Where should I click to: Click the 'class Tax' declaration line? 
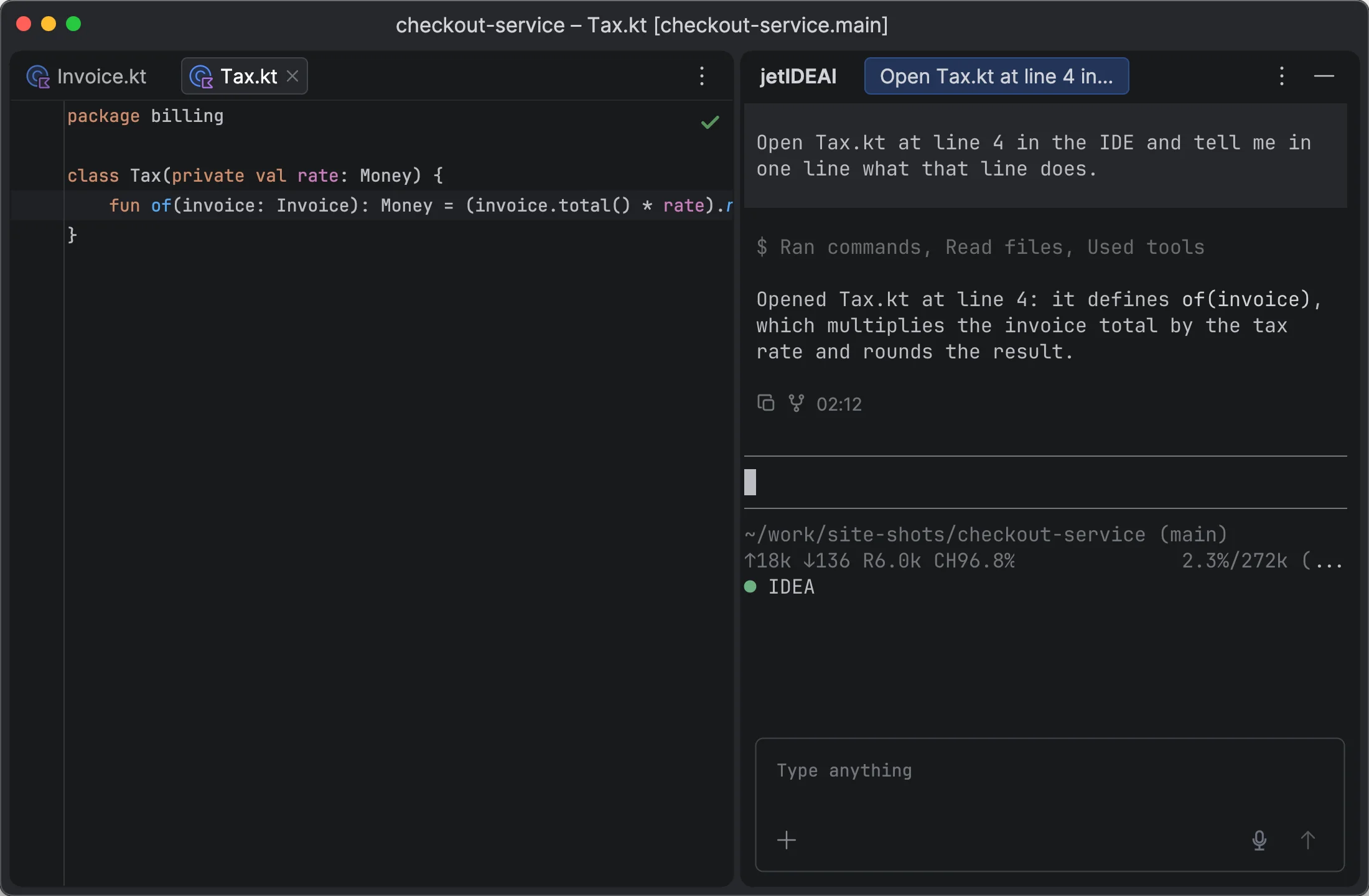pos(255,175)
